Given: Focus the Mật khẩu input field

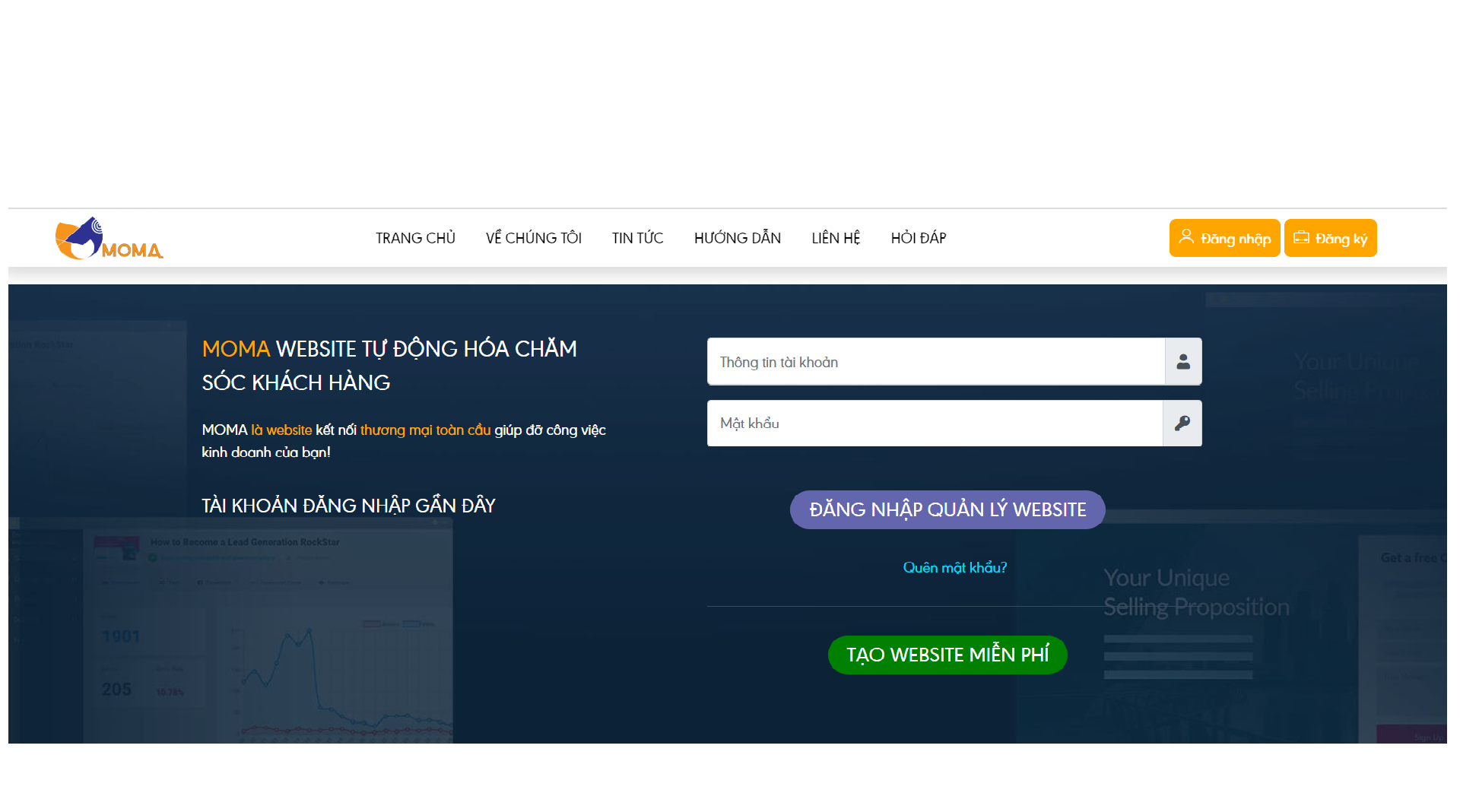Looking at the screenshot, I should point(934,423).
